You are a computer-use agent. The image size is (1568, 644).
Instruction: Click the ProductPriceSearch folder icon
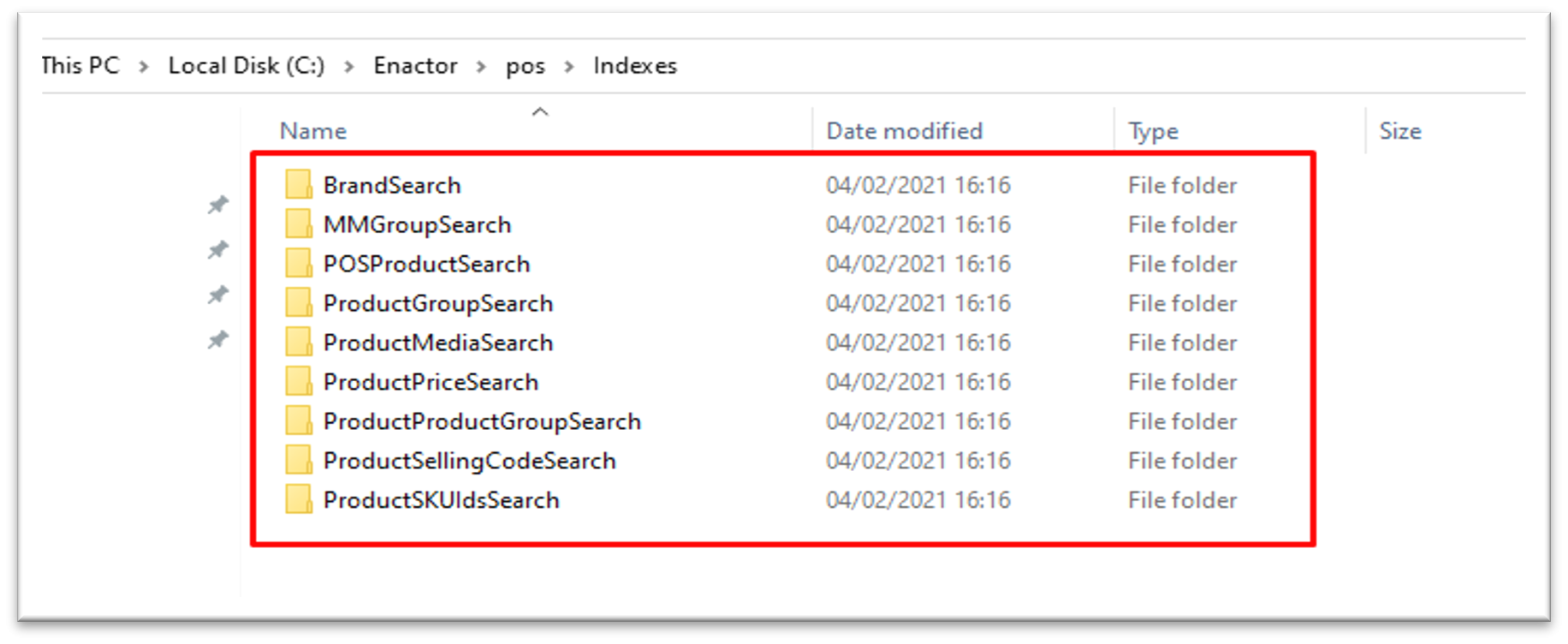point(299,382)
